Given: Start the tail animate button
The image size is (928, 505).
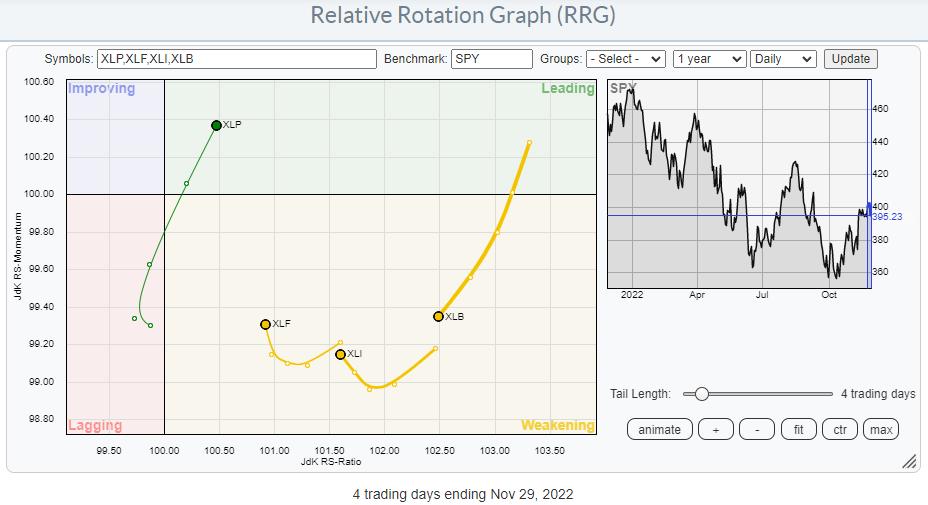Looking at the screenshot, I should point(659,430).
